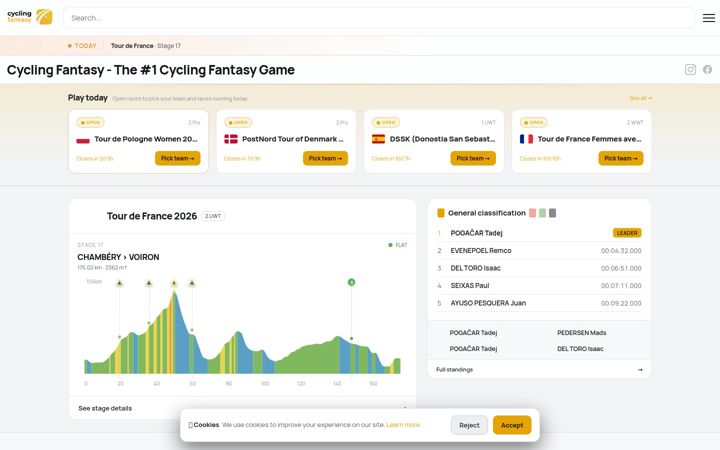Open the Tour de France 2026 race title
Screen dimensions: 720x450
pyautogui.click(x=152, y=216)
